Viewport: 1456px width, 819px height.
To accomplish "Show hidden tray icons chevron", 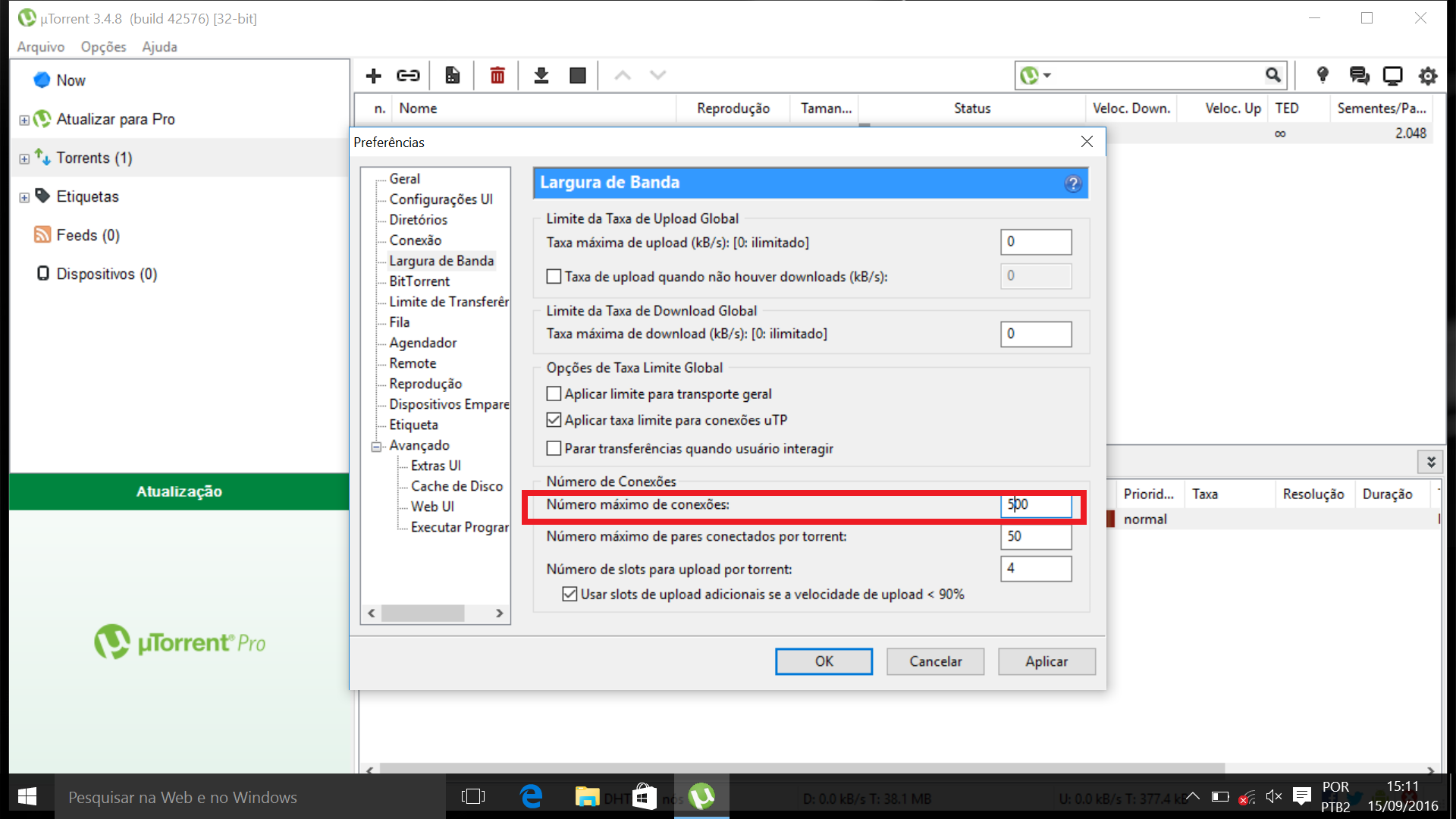I will [1193, 796].
